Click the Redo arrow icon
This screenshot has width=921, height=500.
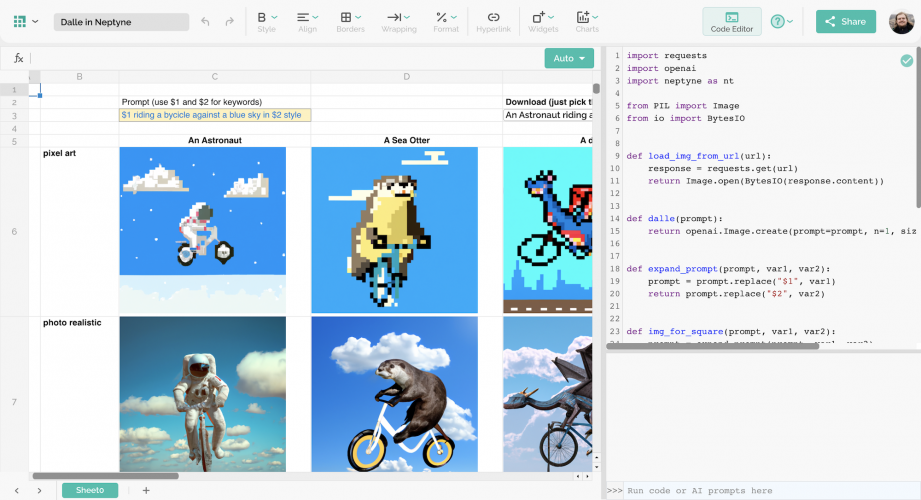(230, 21)
